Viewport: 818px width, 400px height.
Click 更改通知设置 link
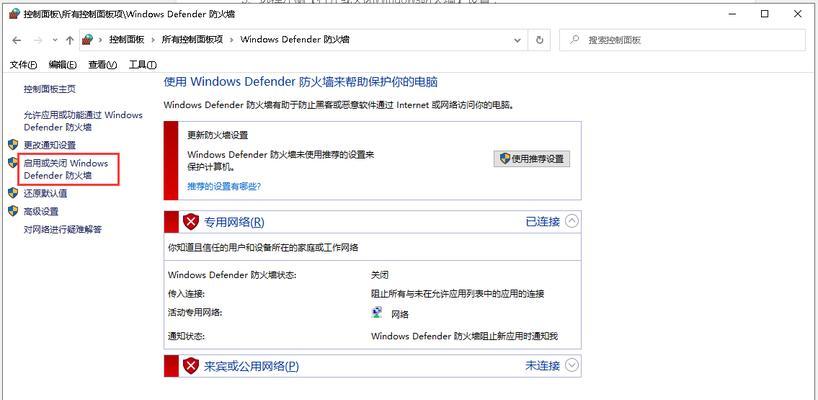(x=50, y=145)
